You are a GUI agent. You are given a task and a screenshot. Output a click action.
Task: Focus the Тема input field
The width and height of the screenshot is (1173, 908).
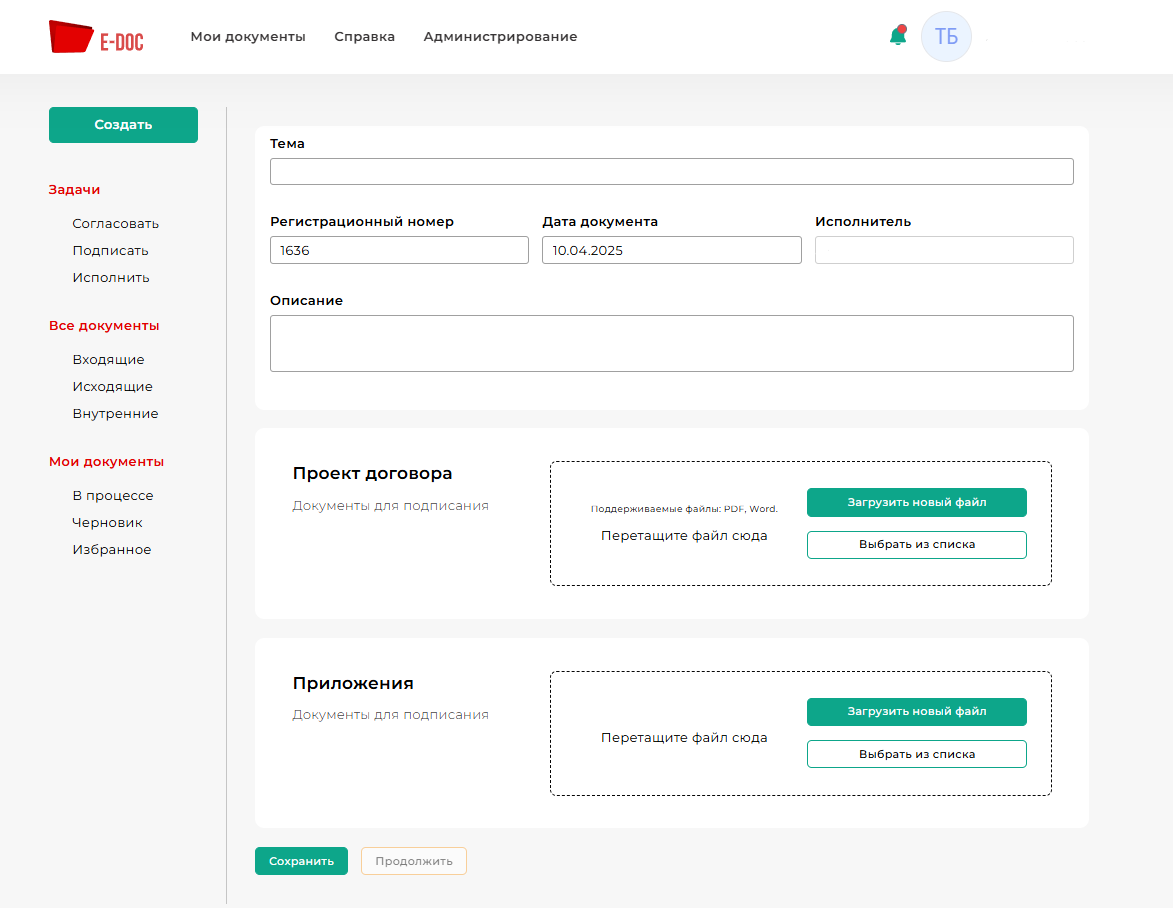[x=671, y=172]
